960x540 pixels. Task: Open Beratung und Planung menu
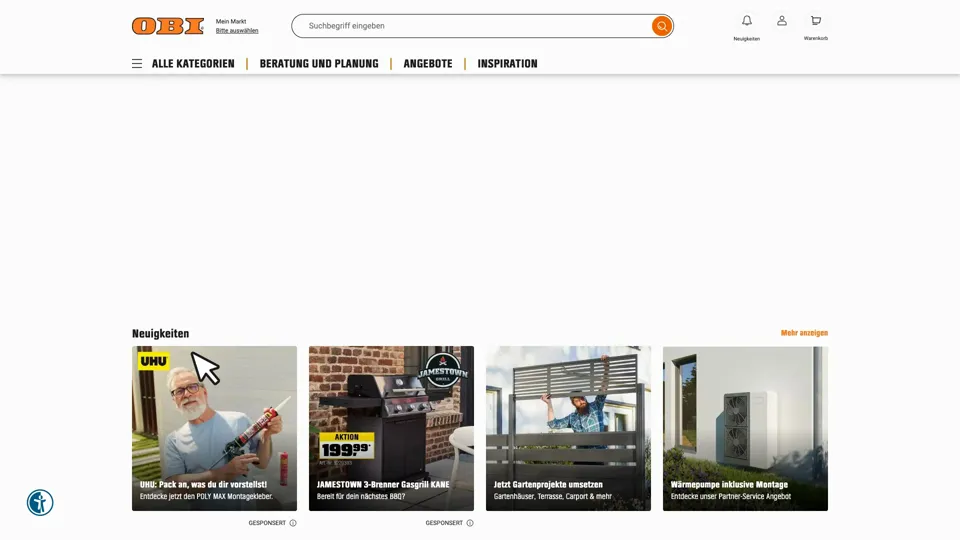tap(319, 64)
